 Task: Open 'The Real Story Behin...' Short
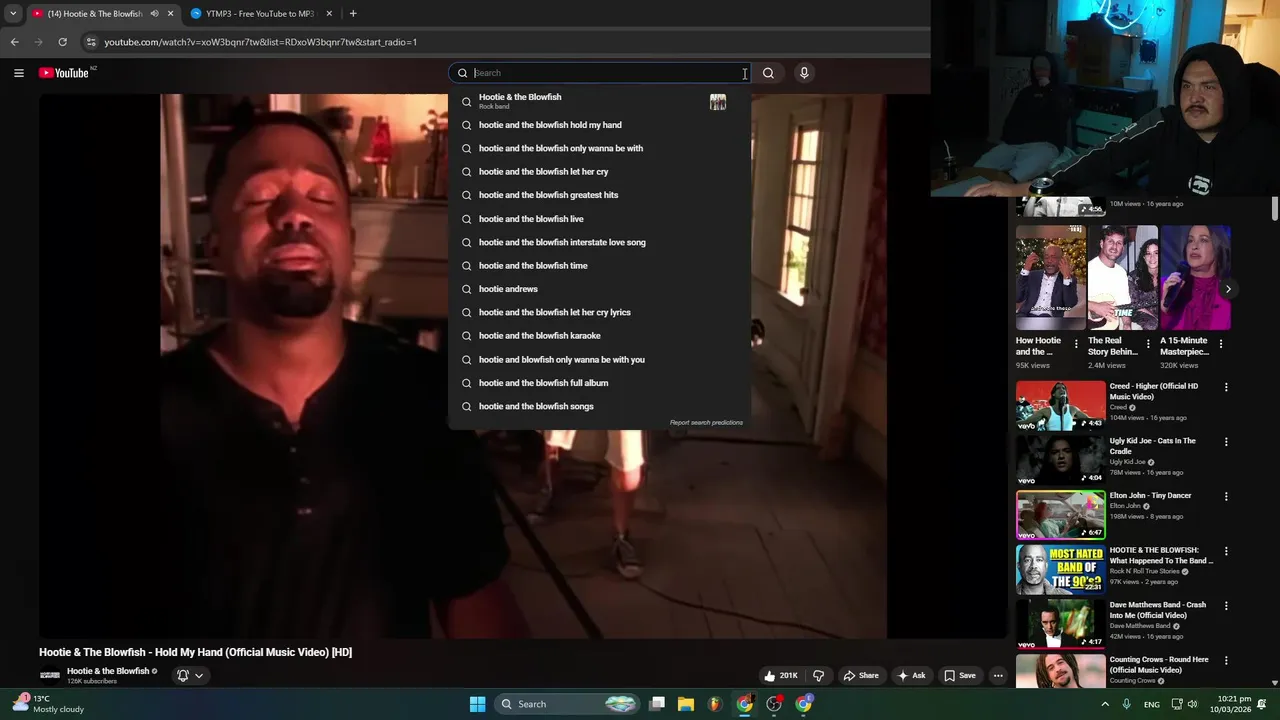1123,277
